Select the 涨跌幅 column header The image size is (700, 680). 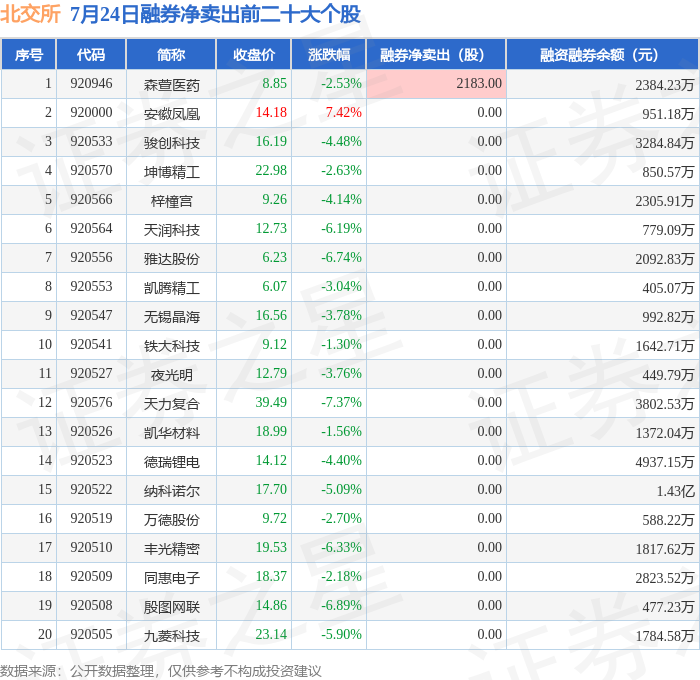coord(329,54)
